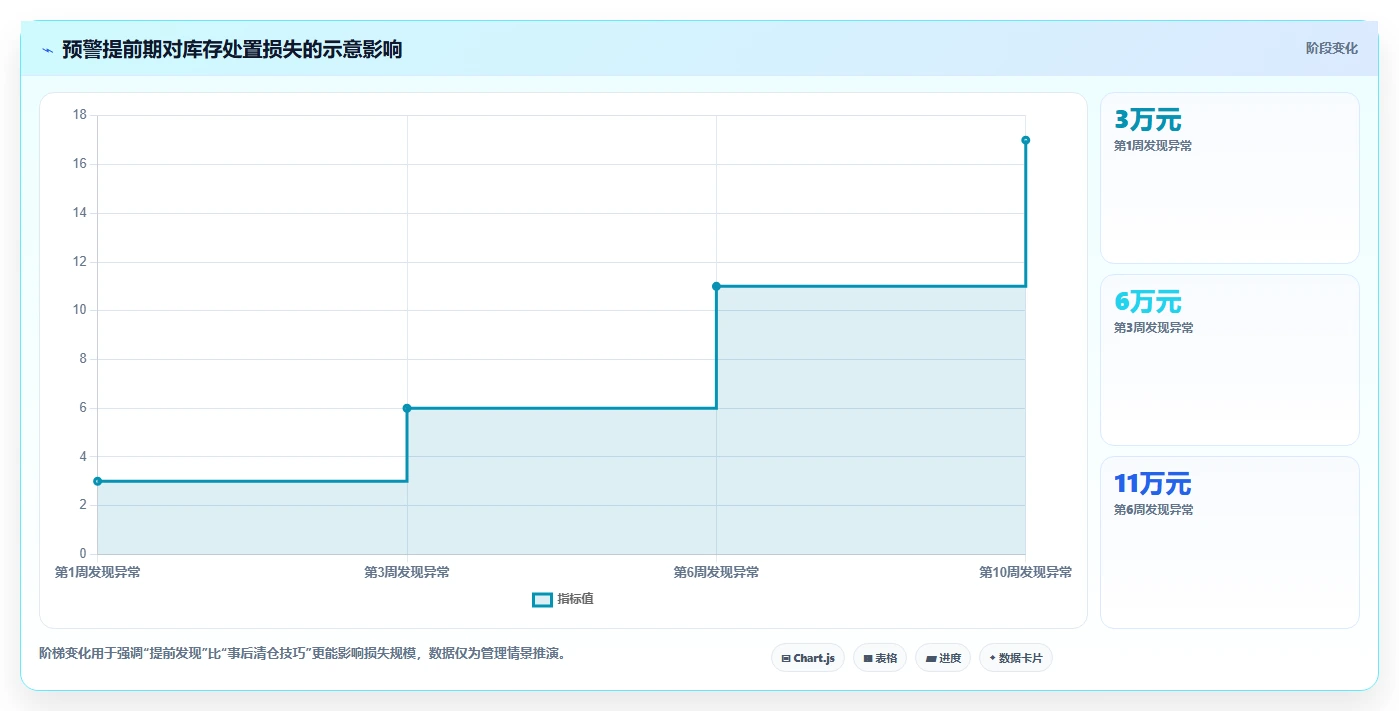
Task: Click the 表格 tag pill
Action: 880,658
